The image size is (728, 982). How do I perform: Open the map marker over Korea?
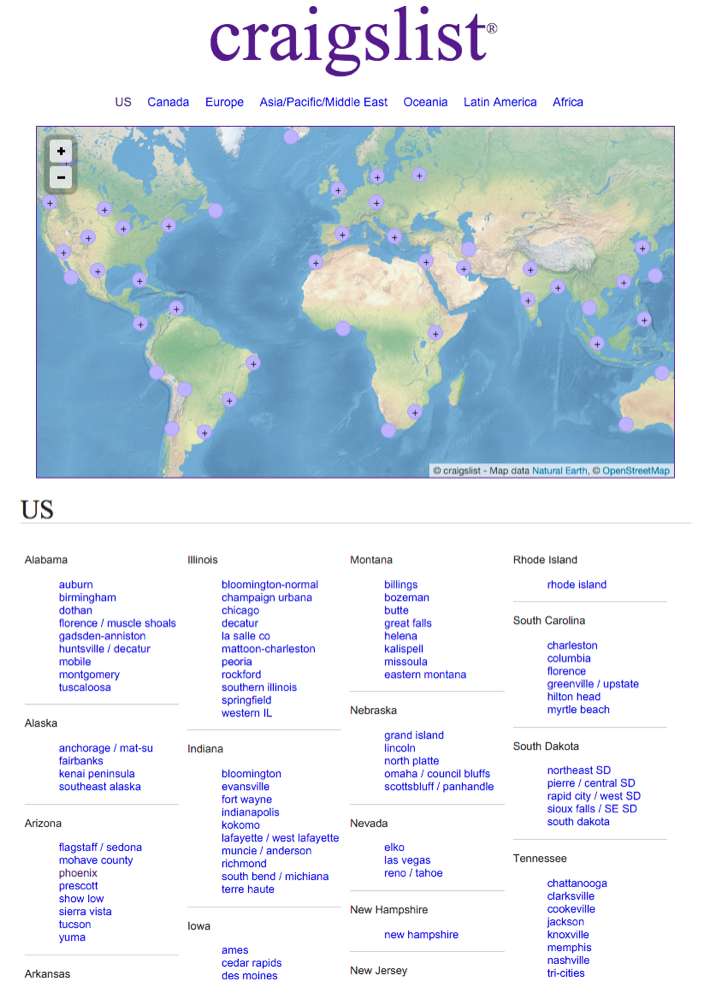(642, 248)
